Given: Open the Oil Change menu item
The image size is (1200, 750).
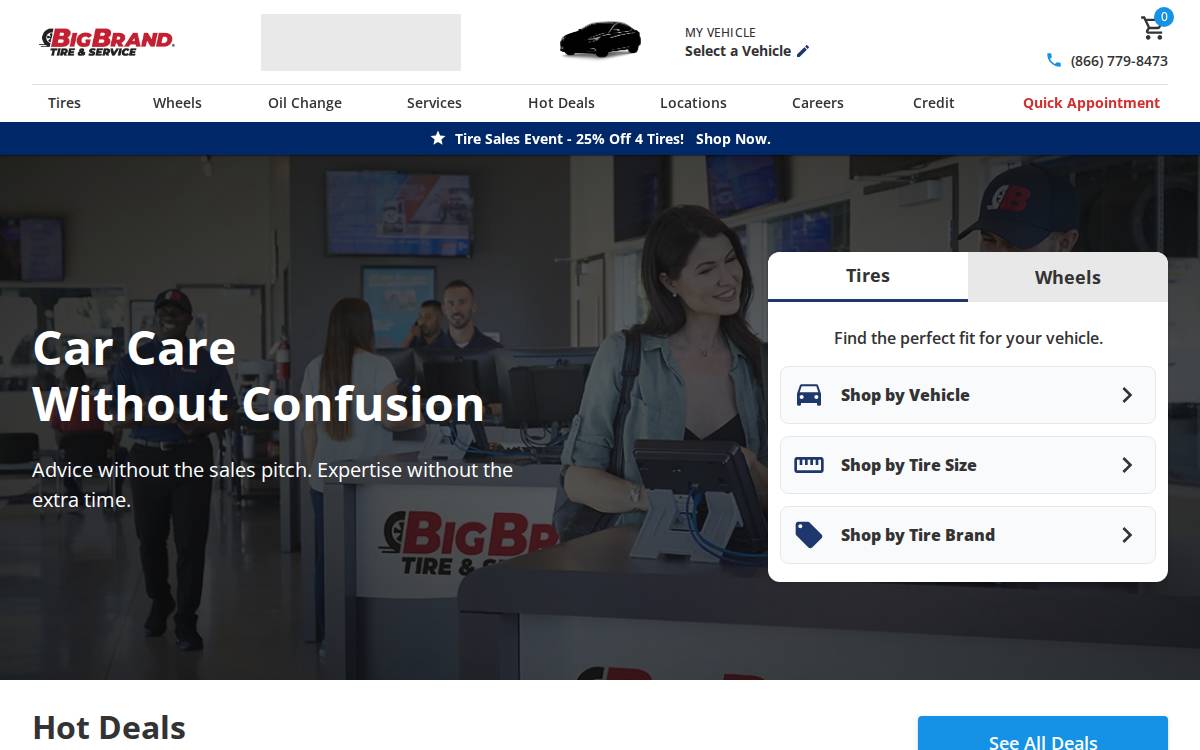Looking at the screenshot, I should [305, 103].
